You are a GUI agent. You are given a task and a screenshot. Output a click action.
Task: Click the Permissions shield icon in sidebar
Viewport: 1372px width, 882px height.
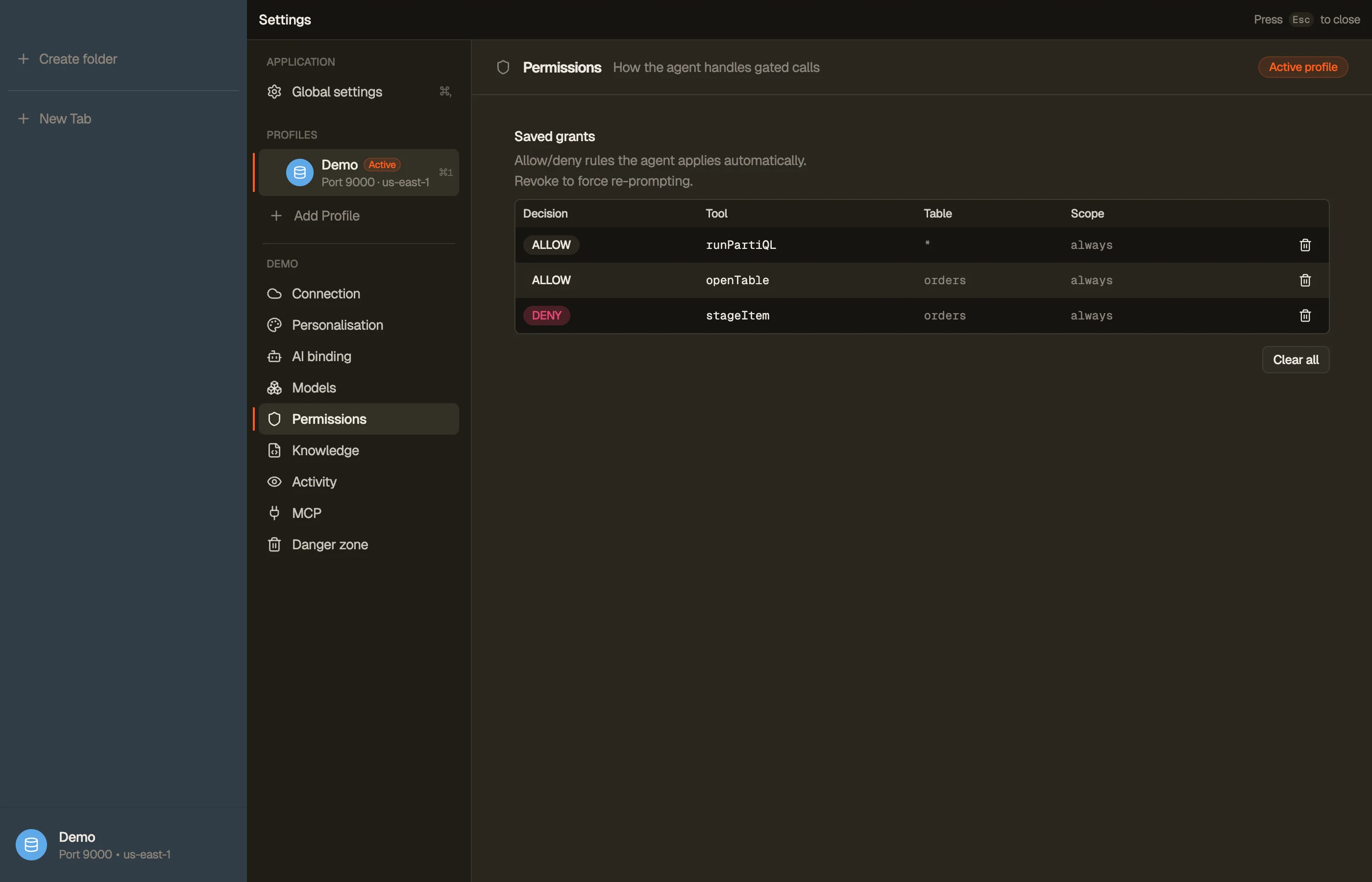(x=274, y=419)
